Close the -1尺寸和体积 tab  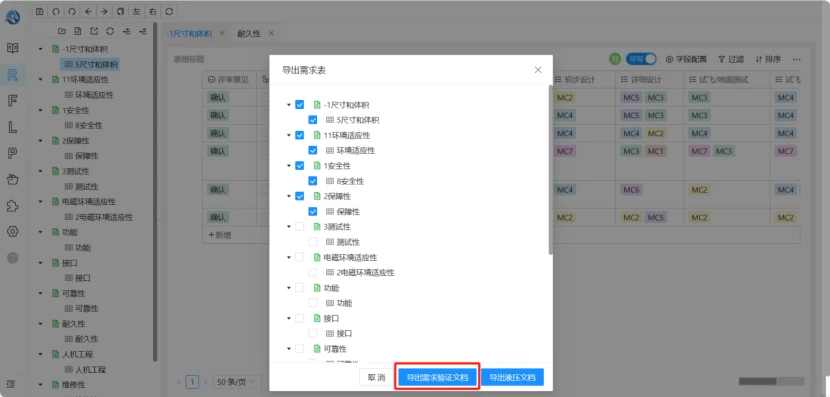click(x=222, y=33)
